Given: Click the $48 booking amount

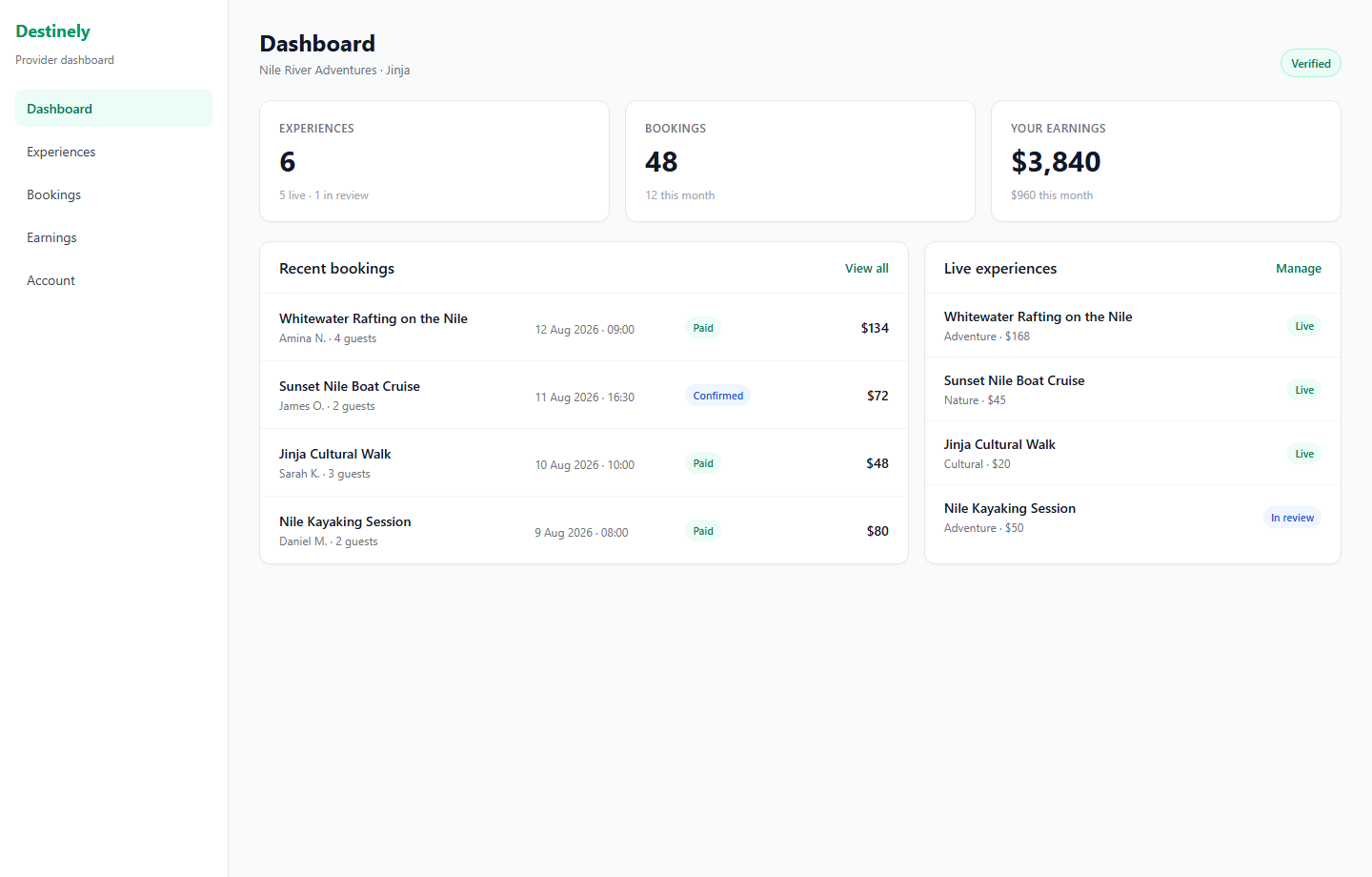Looking at the screenshot, I should [878, 463].
